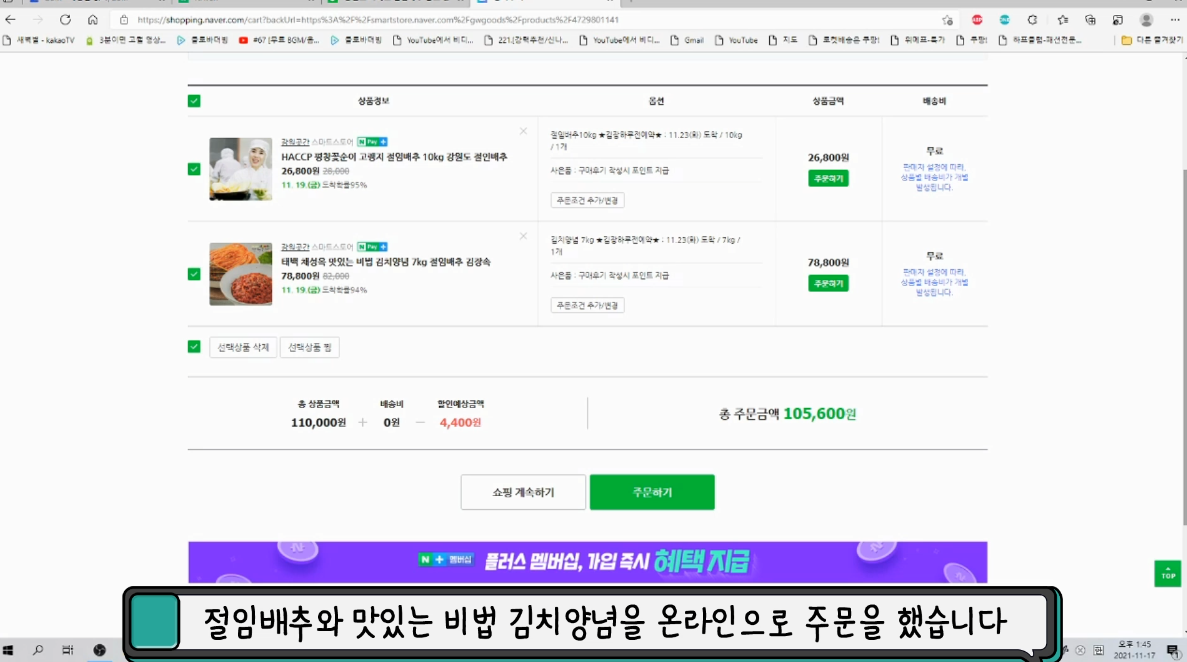This screenshot has height=662, width=1187.
Task: Uncheck the HACCP 절임배추 10kg item checkbox
Action: tap(194, 169)
